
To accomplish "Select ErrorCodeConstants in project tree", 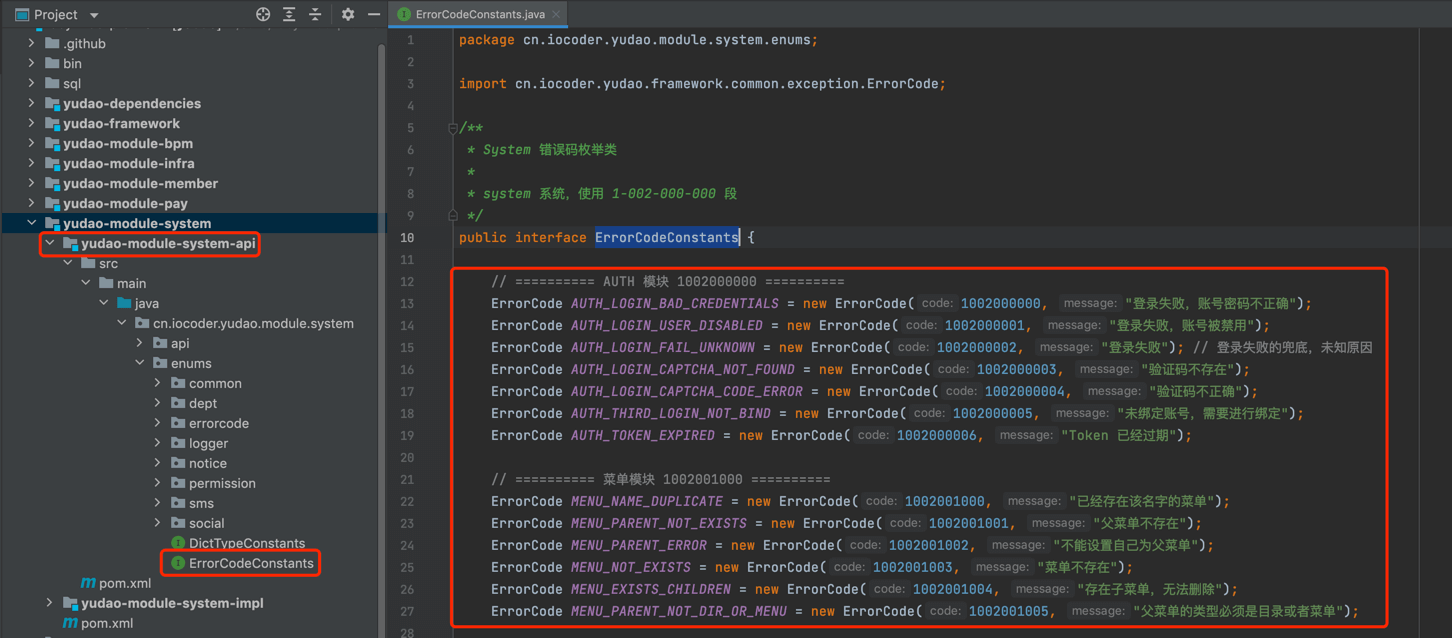I will pos(250,564).
